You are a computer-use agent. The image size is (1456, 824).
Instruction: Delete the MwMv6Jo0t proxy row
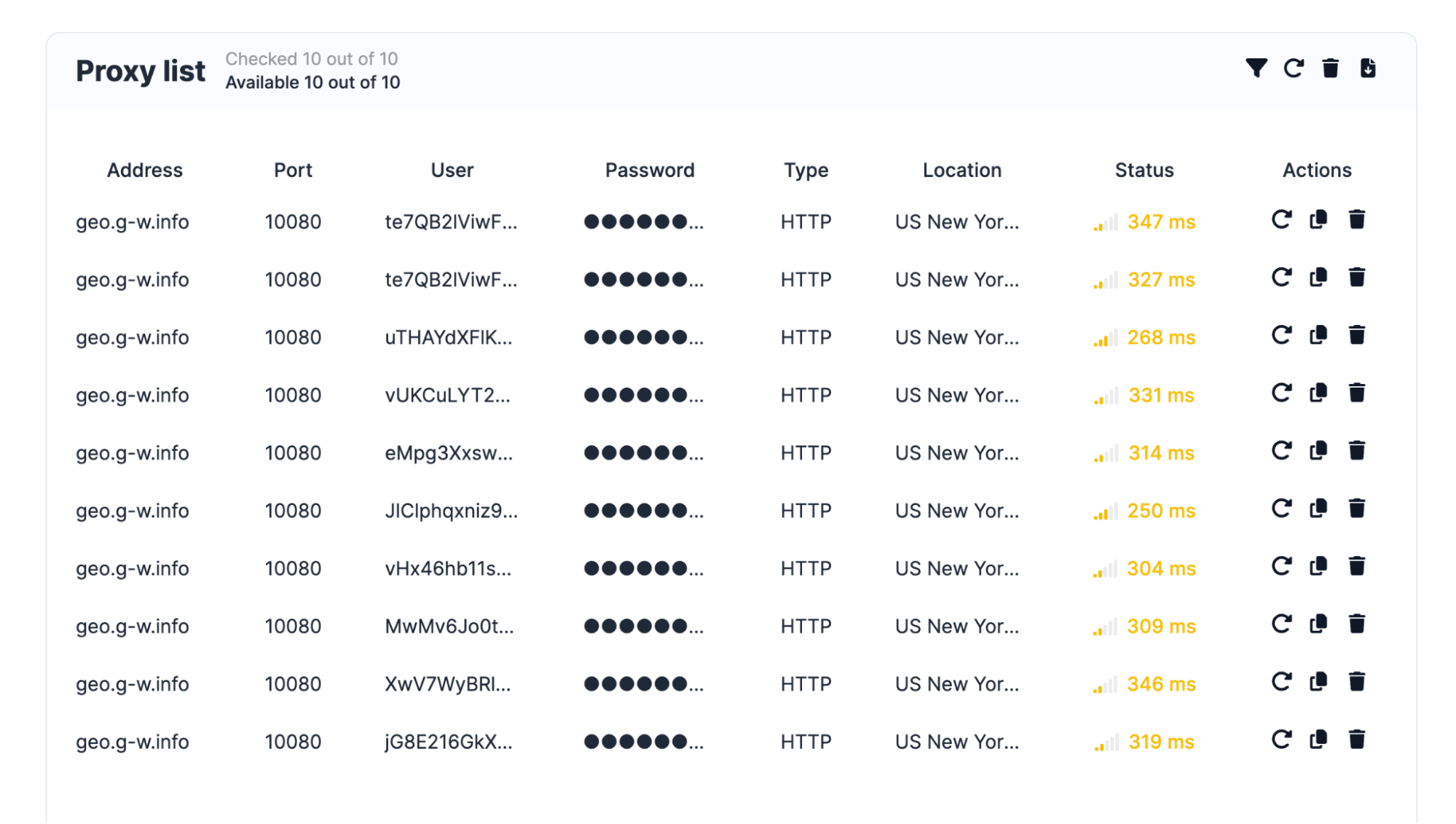coord(1357,624)
